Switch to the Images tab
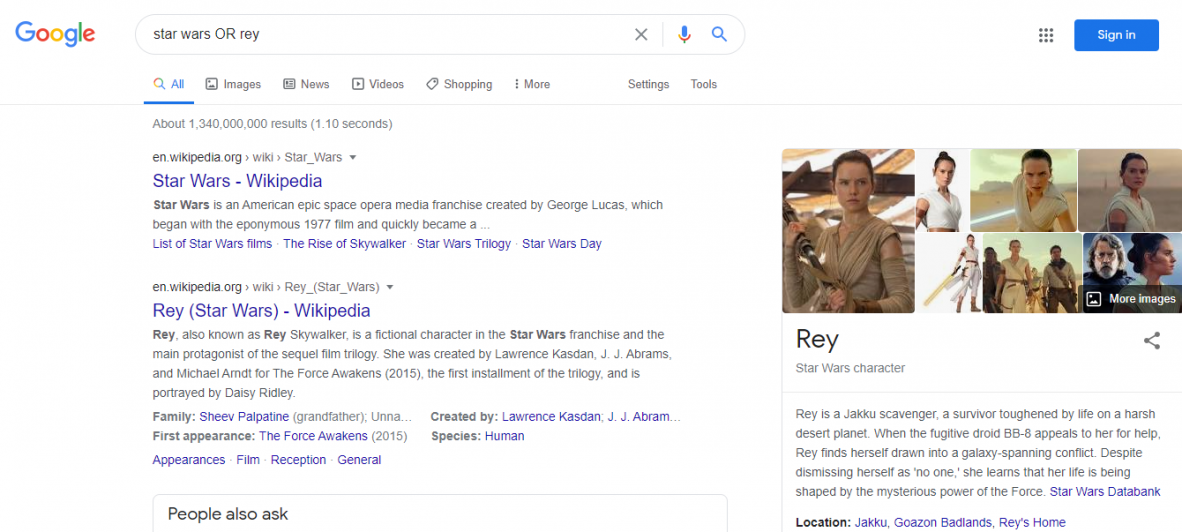The width and height of the screenshot is (1182, 532). [x=233, y=84]
